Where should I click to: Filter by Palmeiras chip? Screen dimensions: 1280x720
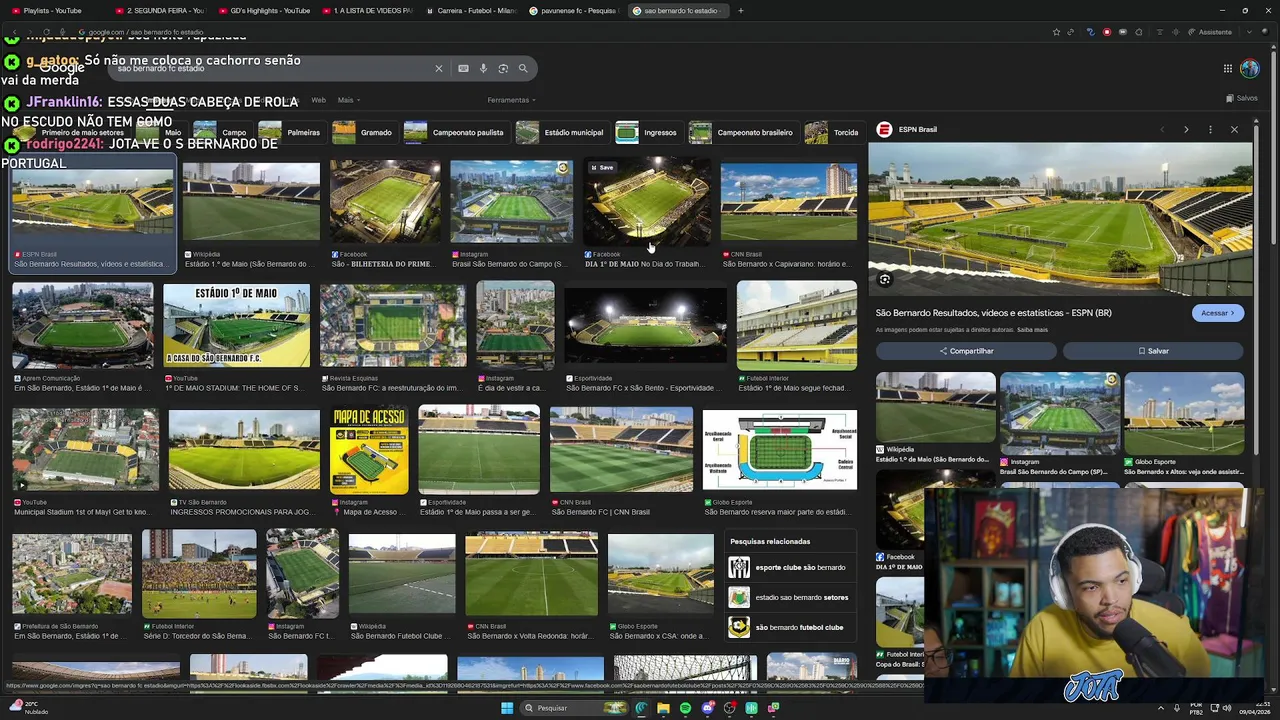291,132
